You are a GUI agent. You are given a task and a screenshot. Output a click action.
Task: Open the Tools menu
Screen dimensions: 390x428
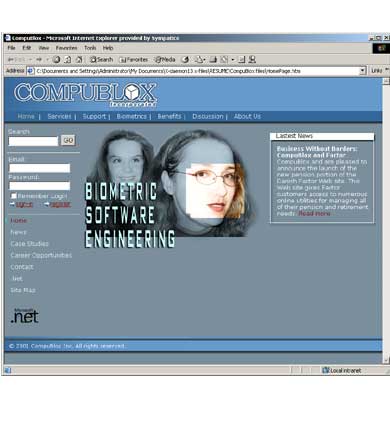90,48
